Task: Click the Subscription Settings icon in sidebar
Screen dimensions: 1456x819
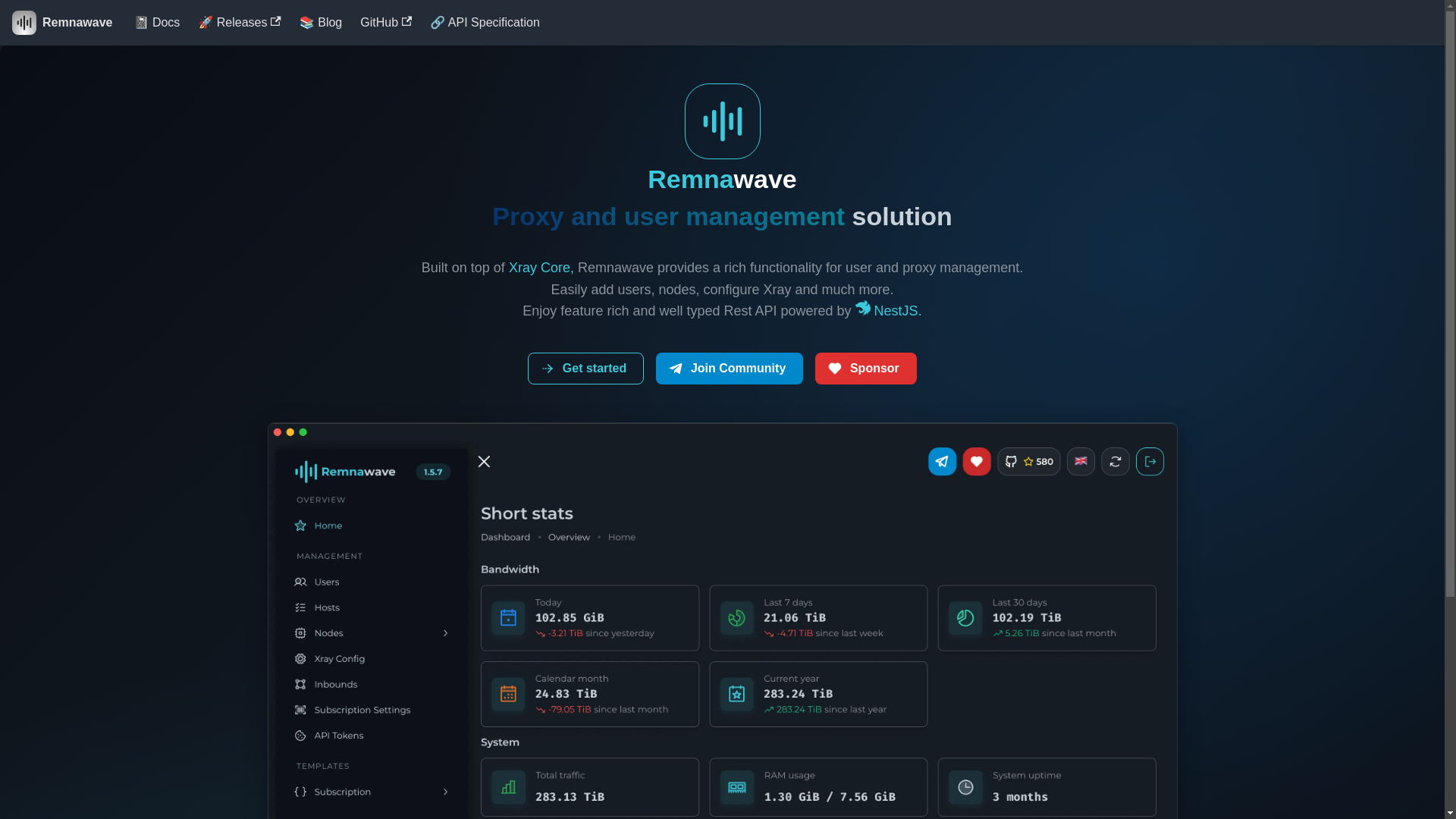Action: click(300, 710)
